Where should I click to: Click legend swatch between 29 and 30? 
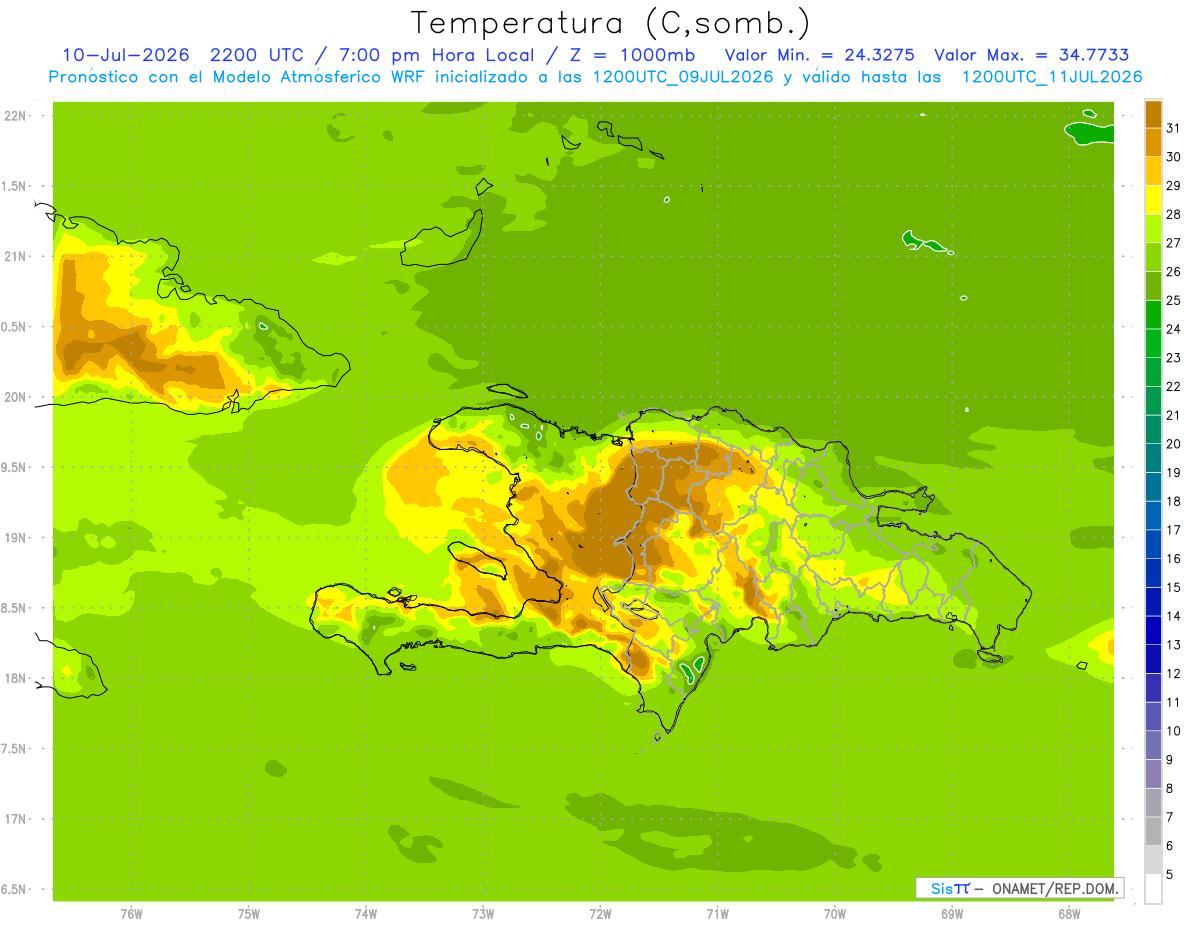click(1153, 171)
